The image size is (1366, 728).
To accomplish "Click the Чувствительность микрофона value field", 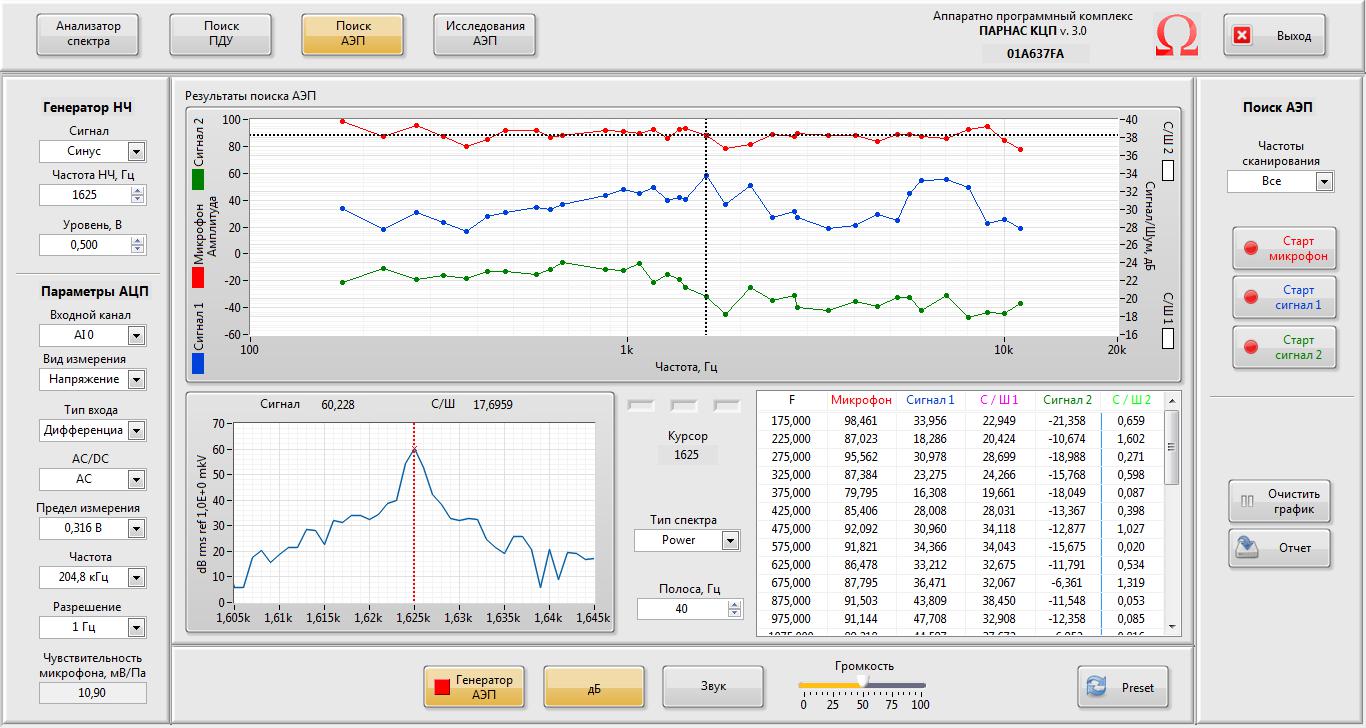I will 92,692.
